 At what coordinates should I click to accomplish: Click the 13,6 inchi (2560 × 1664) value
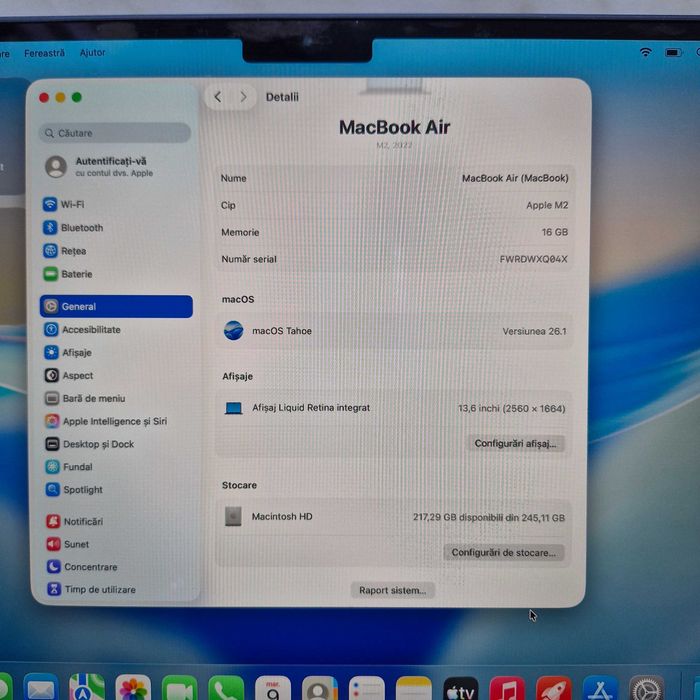(x=512, y=408)
